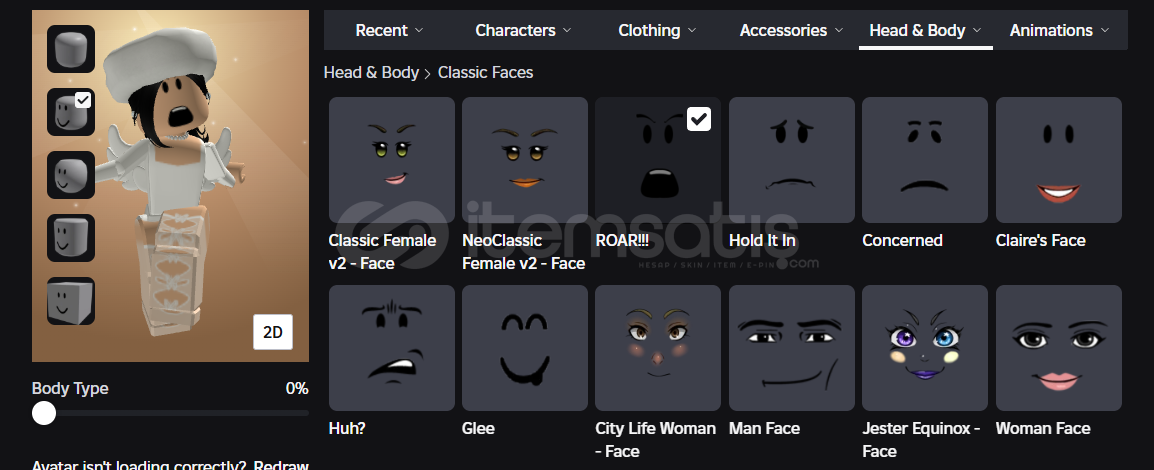The width and height of the screenshot is (1154, 470).
Task: Open the Recent tab
Action: [389, 30]
